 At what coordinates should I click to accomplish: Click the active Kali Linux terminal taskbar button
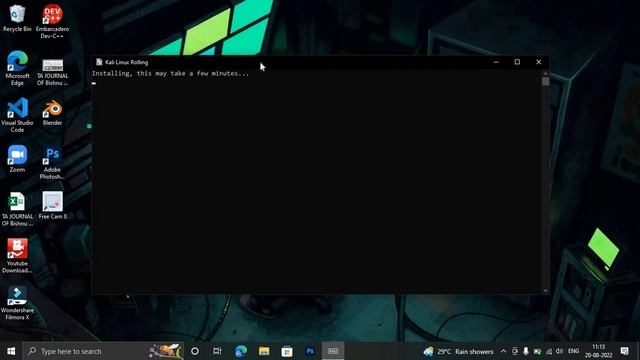[x=333, y=351]
